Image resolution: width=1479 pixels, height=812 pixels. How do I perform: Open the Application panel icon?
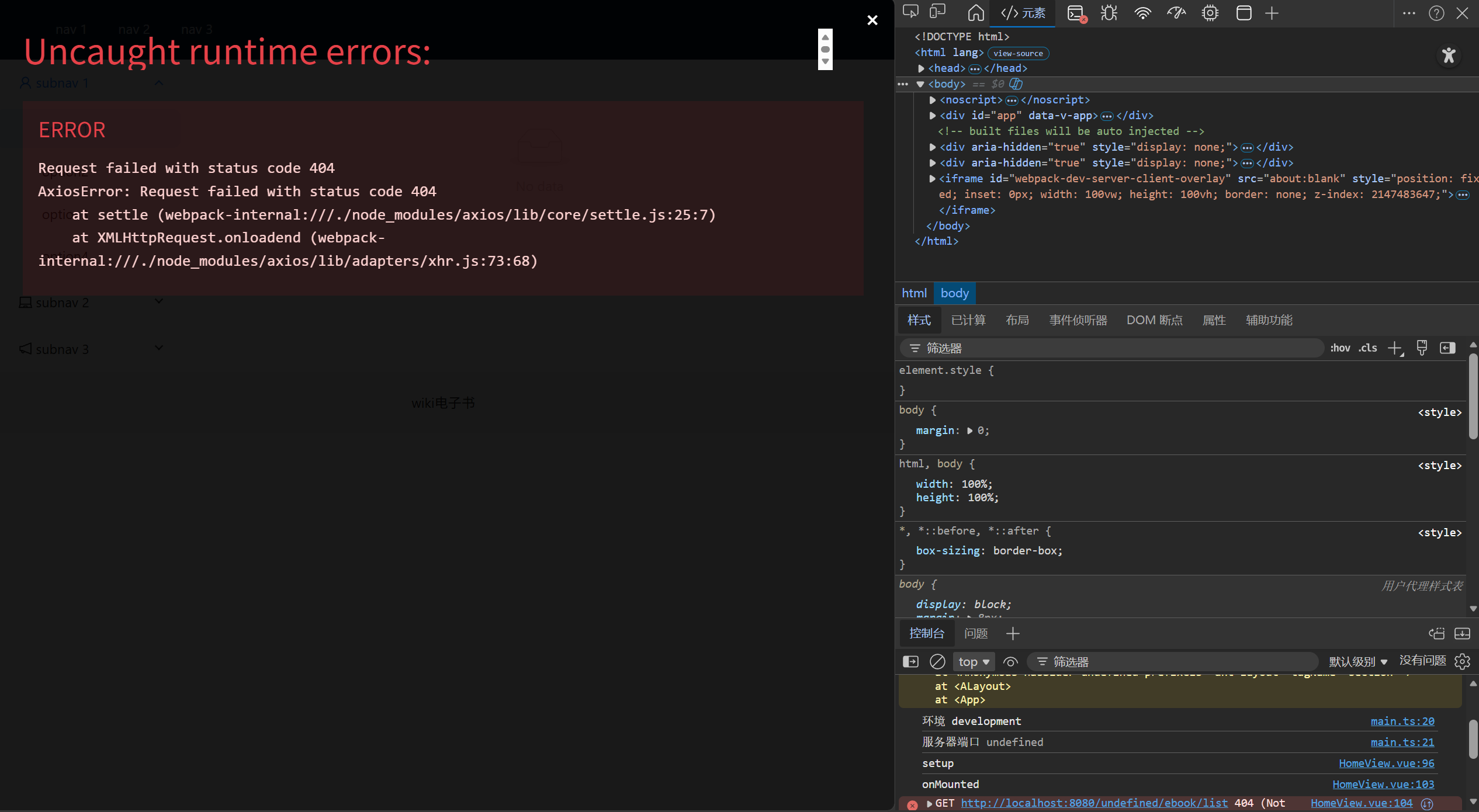pyautogui.click(x=1244, y=13)
